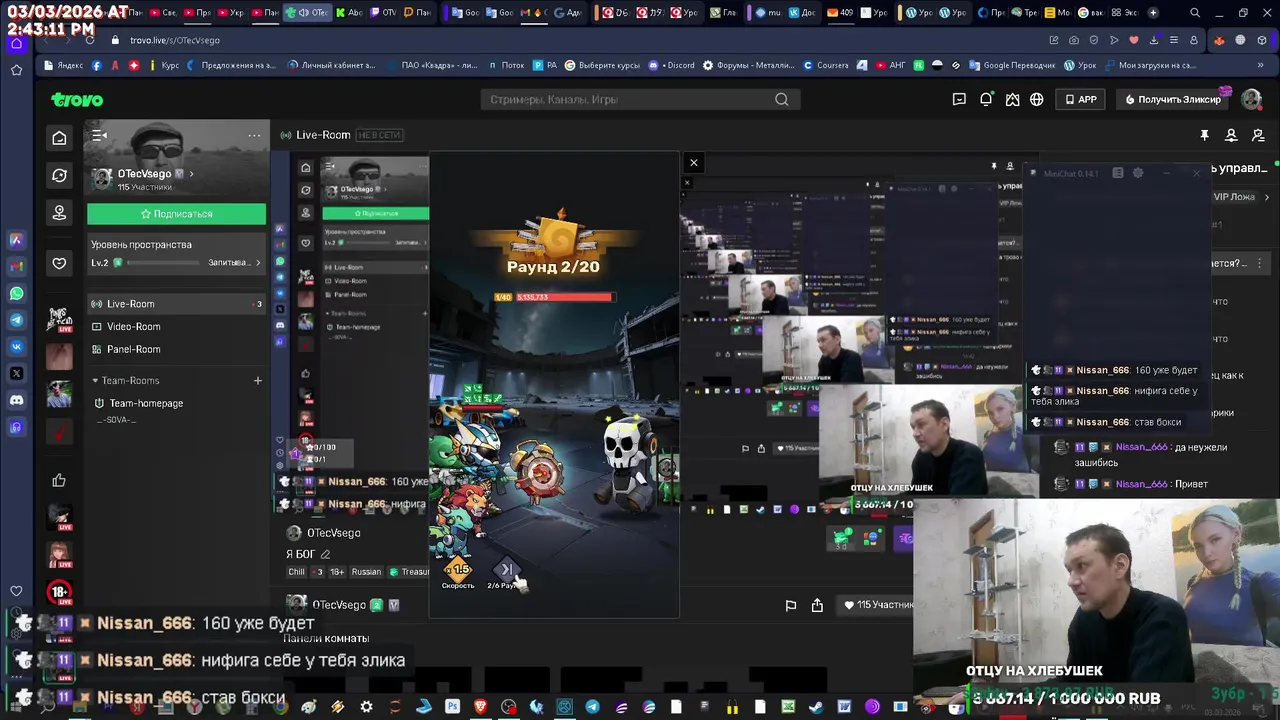This screenshot has width=1280, height=720.
Task: Click the crown rewards icon in header
Action: tap(1012, 100)
